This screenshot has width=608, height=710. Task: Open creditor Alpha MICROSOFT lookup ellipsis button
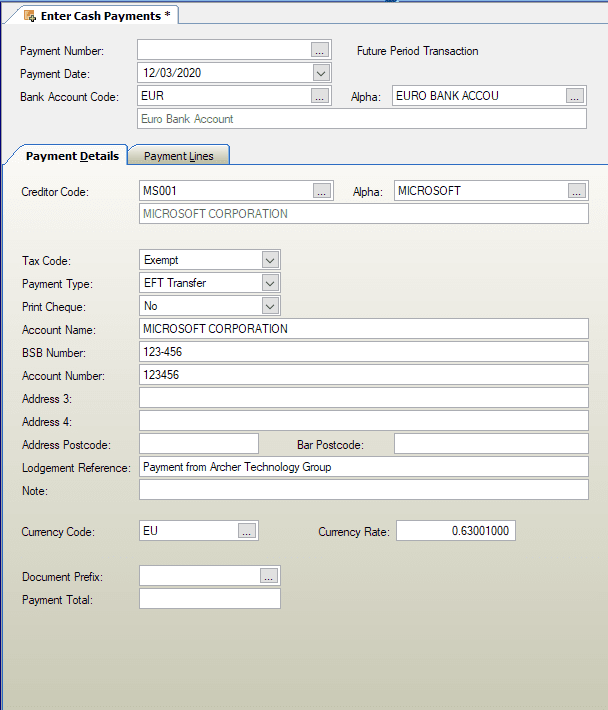[576, 191]
